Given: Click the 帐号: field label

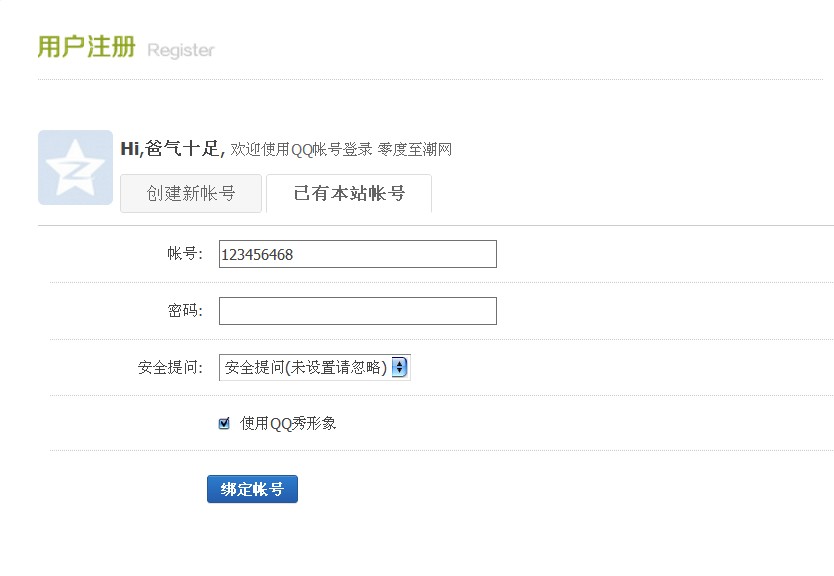Looking at the screenshot, I should tap(185, 254).
